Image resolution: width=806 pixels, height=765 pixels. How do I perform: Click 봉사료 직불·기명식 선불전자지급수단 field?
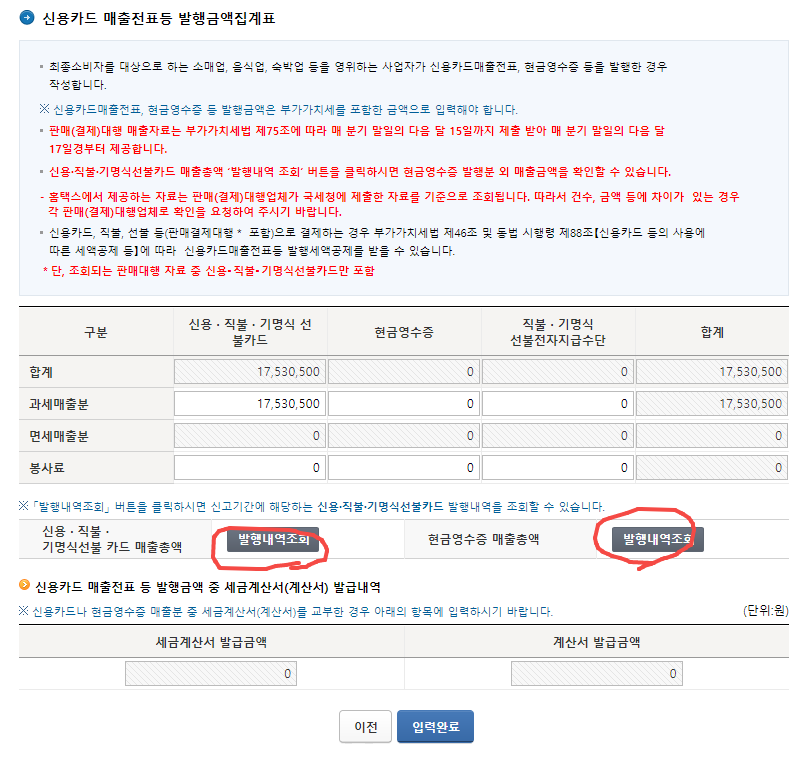[x=558, y=468]
